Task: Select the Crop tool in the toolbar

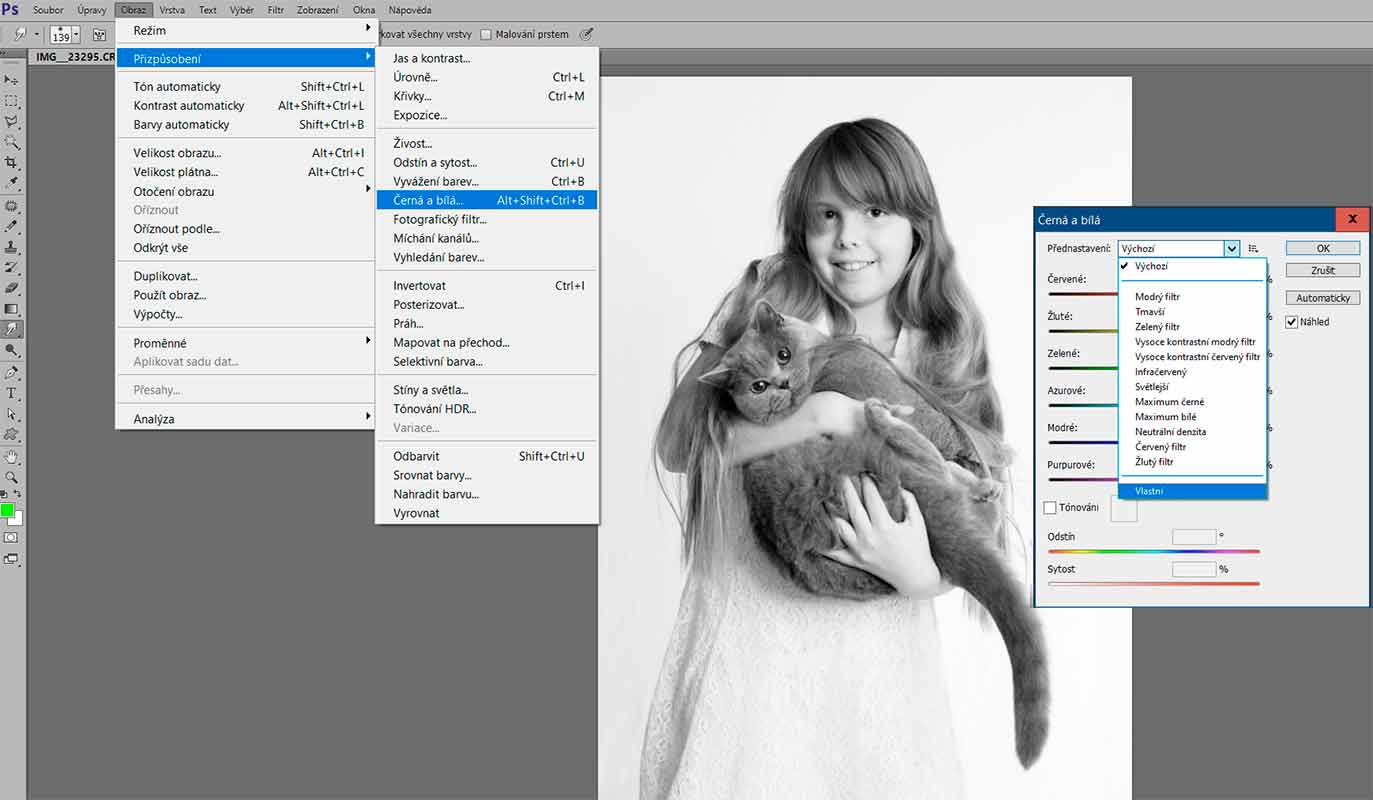Action: coord(12,162)
